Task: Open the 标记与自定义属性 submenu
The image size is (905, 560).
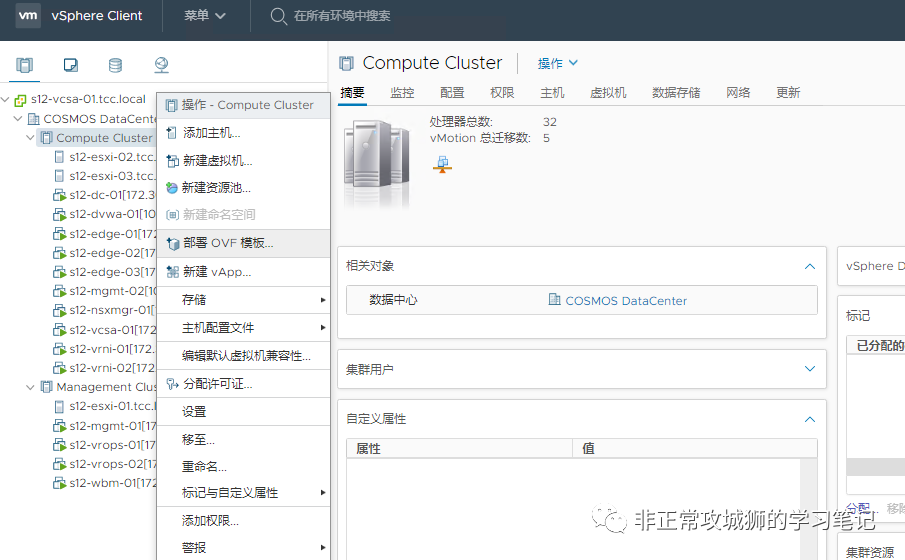Action: (244, 492)
